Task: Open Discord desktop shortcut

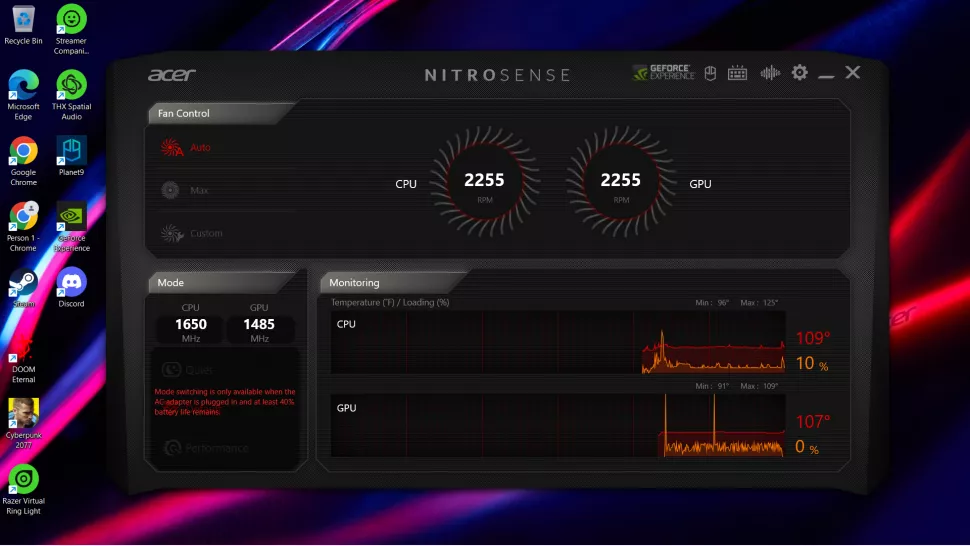Action: pos(71,288)
